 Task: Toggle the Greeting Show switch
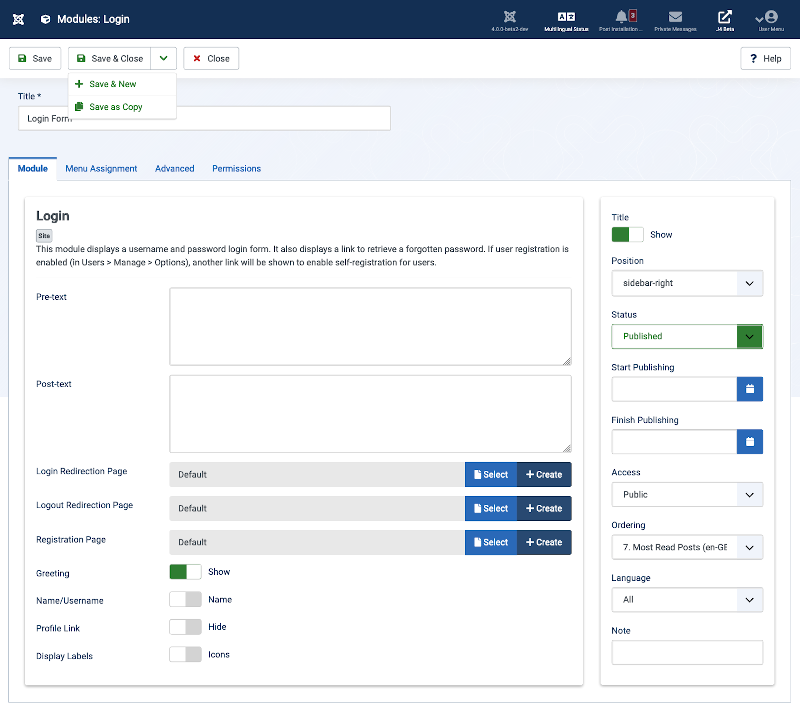185,572
